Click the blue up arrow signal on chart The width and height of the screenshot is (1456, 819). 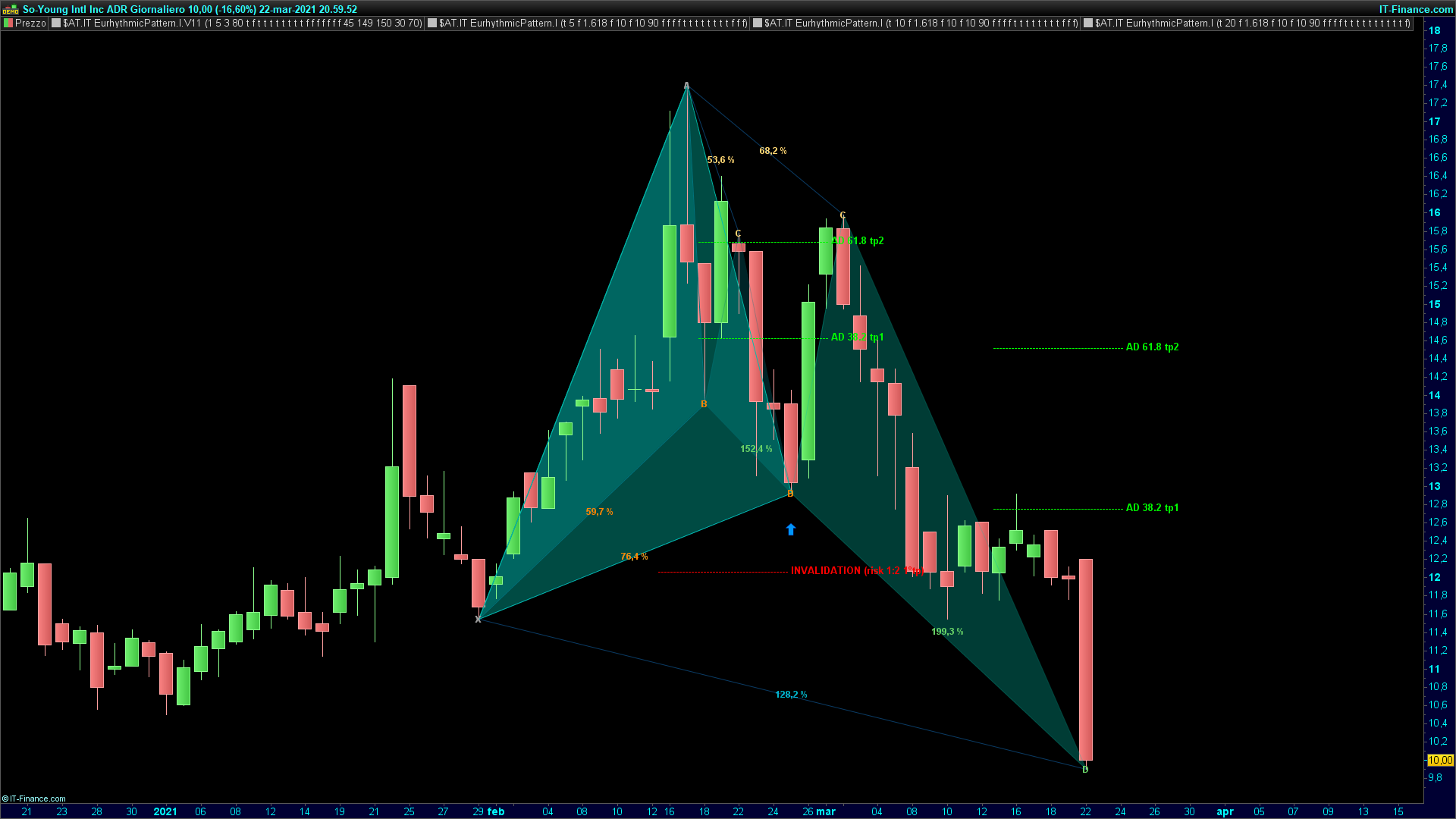pyautogui.click(x=791, y=529)
